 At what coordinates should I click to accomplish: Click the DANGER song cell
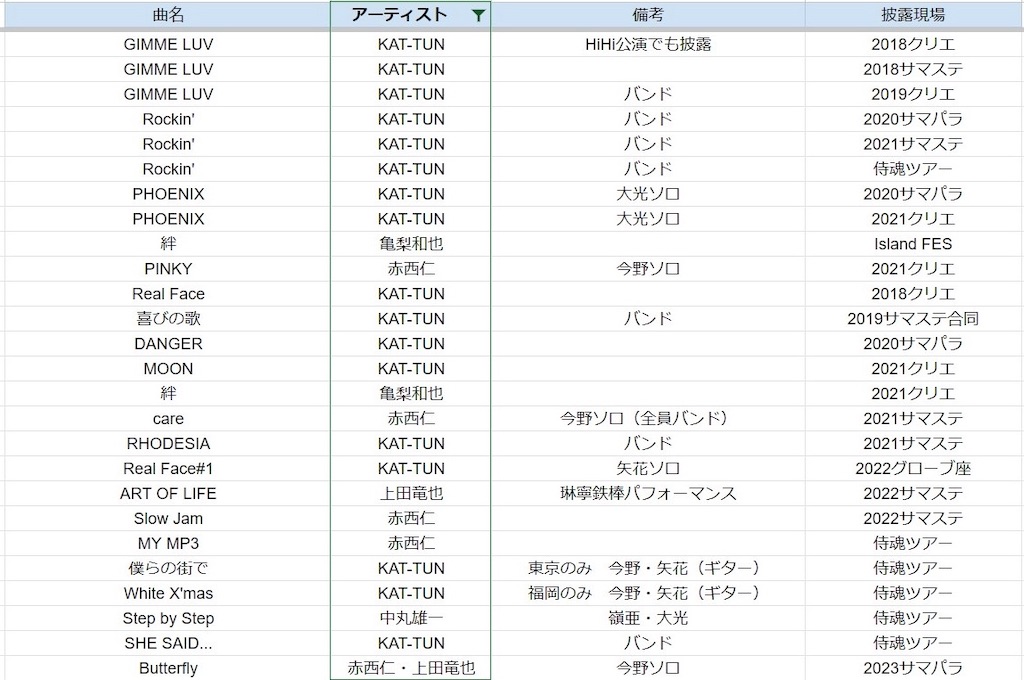168,344
